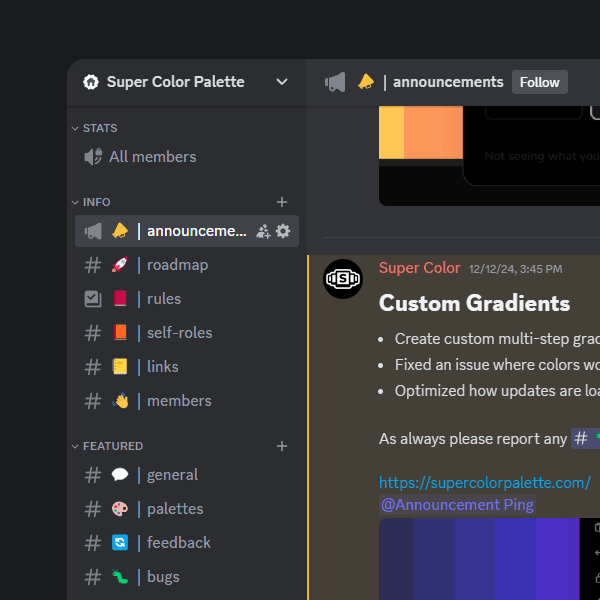Click the orange book emoji beside self-roles

tap(120, 333)
